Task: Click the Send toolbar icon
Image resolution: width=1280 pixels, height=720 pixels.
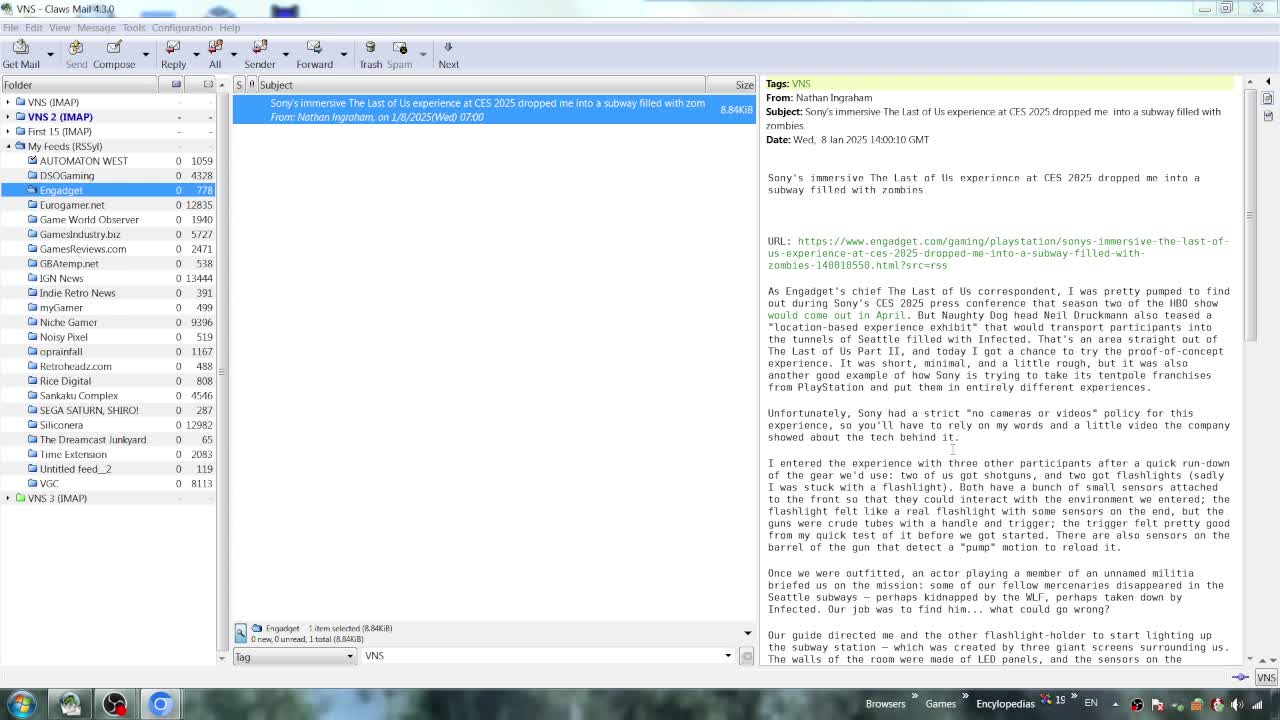Action: pos(76,55)
